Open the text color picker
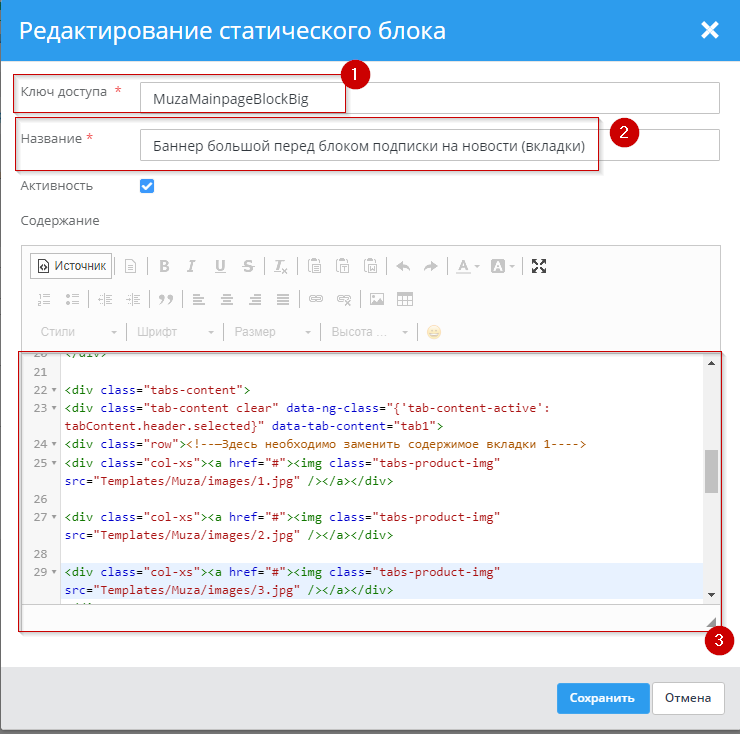The height and width of the screenshot is (734, 740). point(467,266)
